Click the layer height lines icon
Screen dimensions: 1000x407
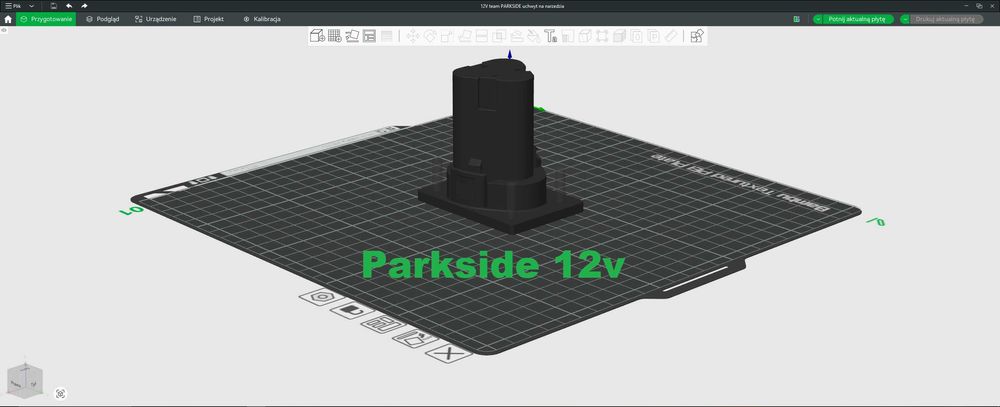(386, 36)
